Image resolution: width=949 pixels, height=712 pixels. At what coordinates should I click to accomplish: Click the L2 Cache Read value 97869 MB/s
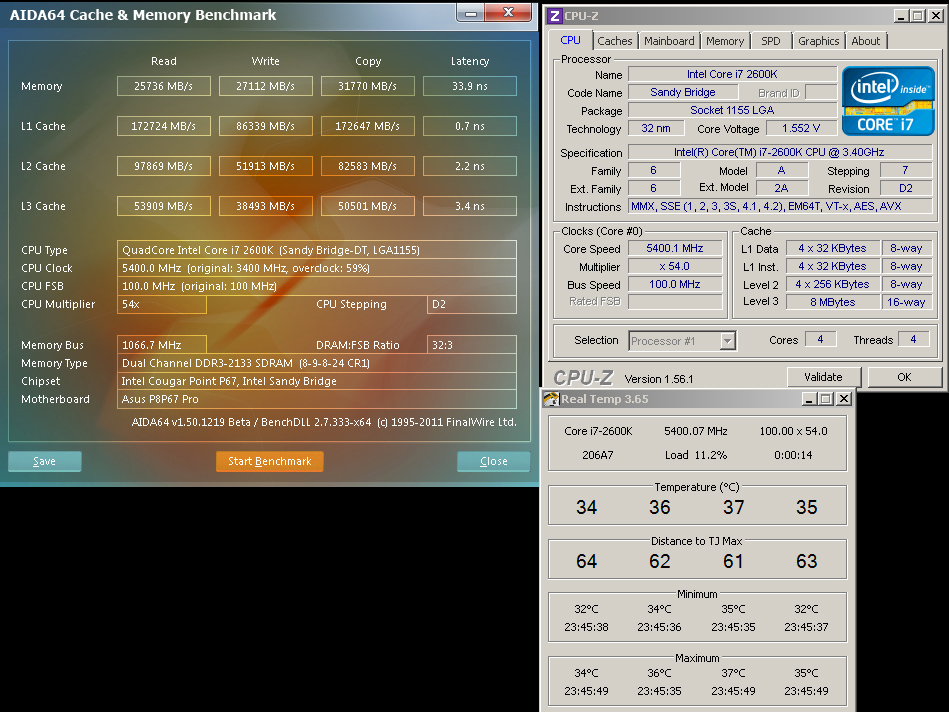coord(163,166)
